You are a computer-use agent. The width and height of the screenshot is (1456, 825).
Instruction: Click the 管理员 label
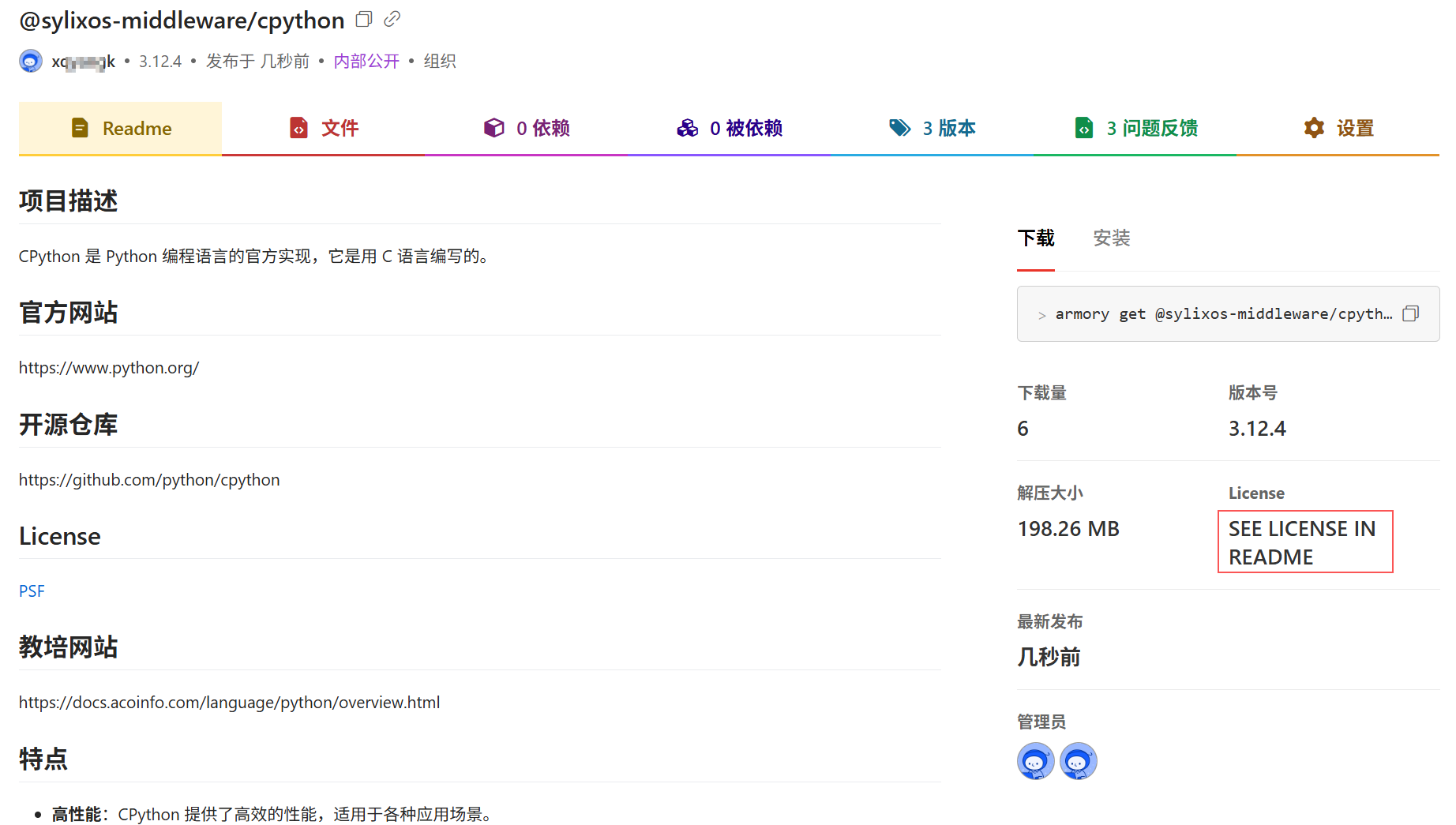click(1041, 722)
